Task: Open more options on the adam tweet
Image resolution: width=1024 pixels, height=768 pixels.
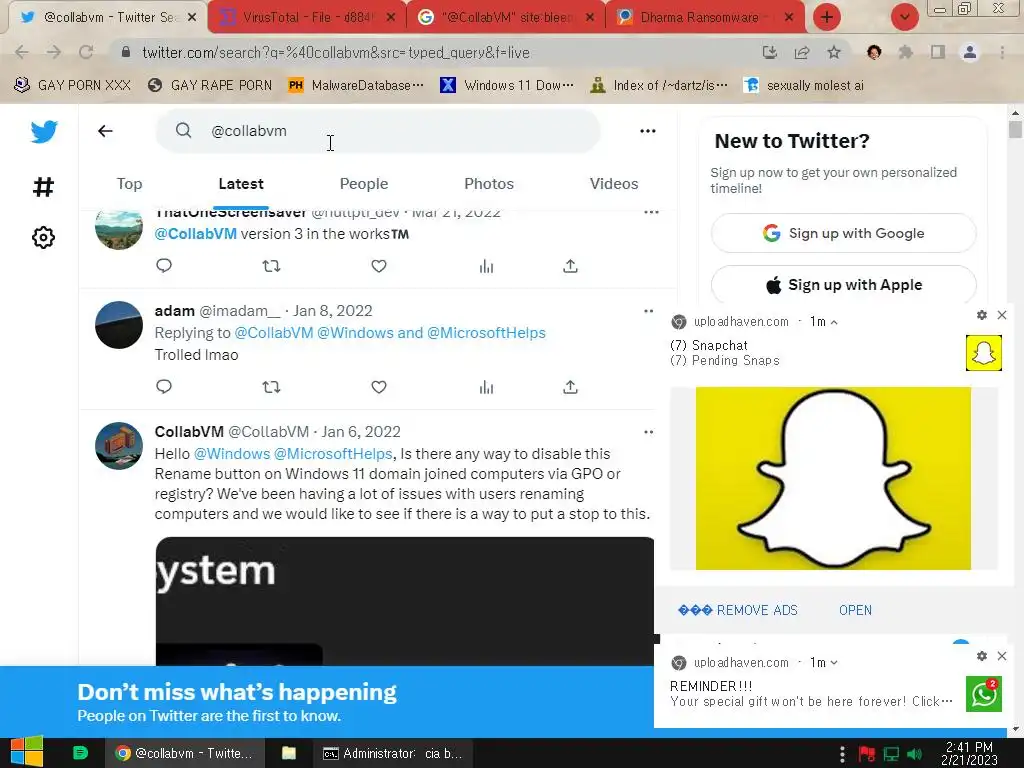Action: 648,311
